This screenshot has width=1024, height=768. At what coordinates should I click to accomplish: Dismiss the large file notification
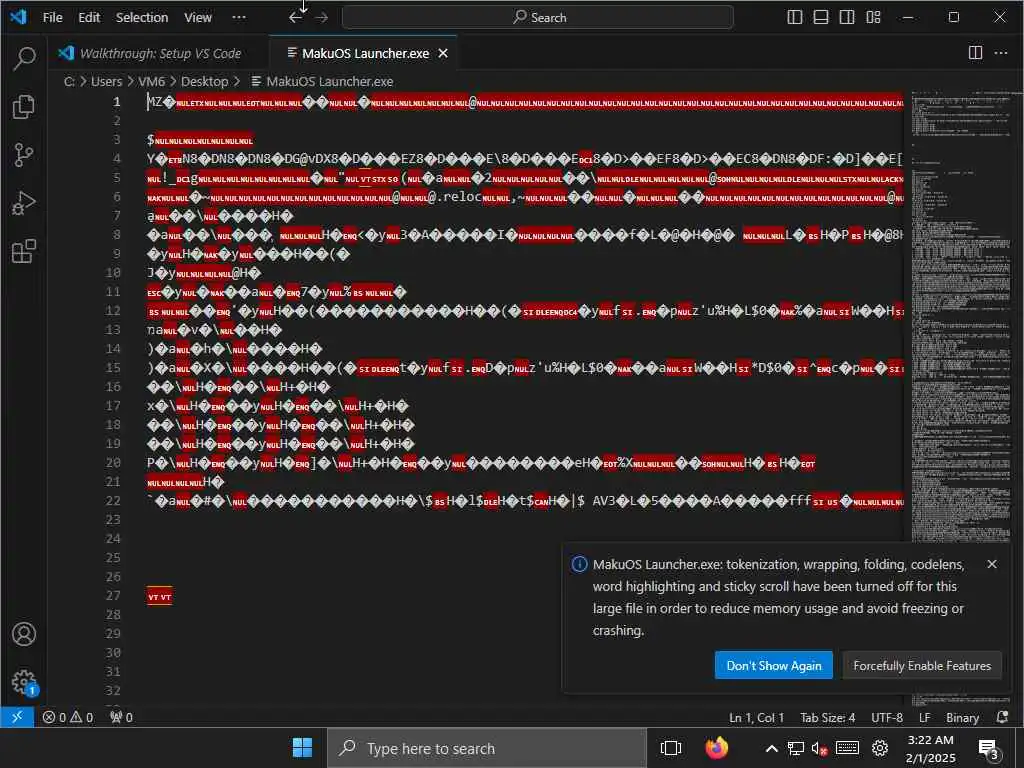pyautogui.click(x=991, y=564)
